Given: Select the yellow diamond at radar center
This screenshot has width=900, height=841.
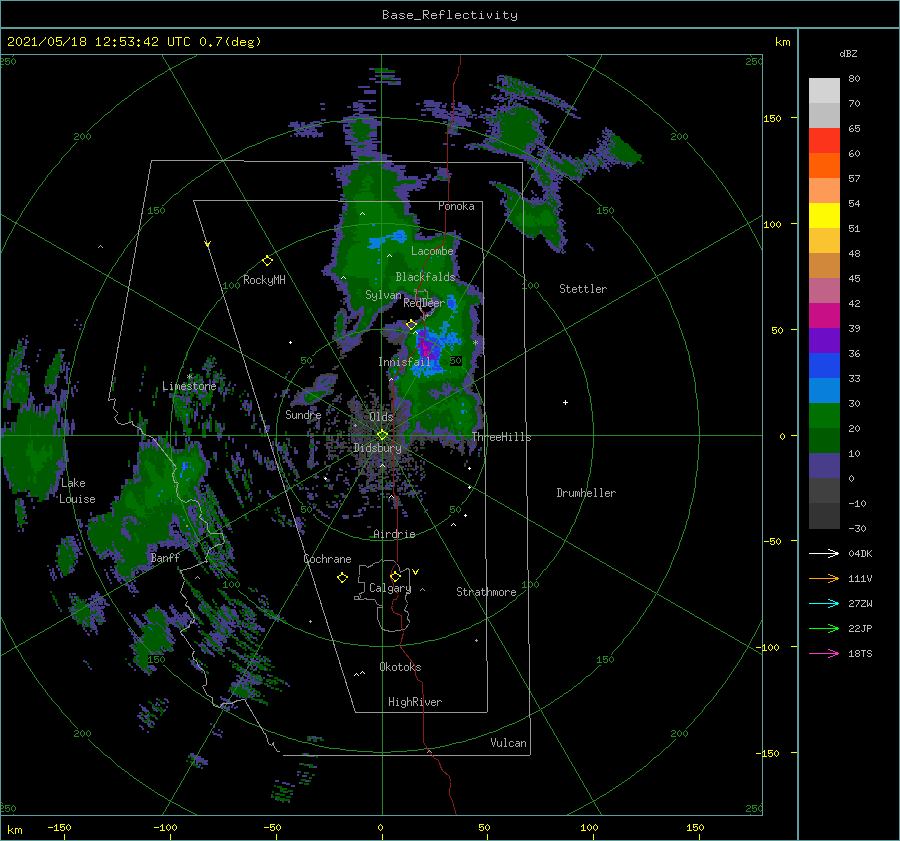Looking at the screenshot, I should (382, 435).
